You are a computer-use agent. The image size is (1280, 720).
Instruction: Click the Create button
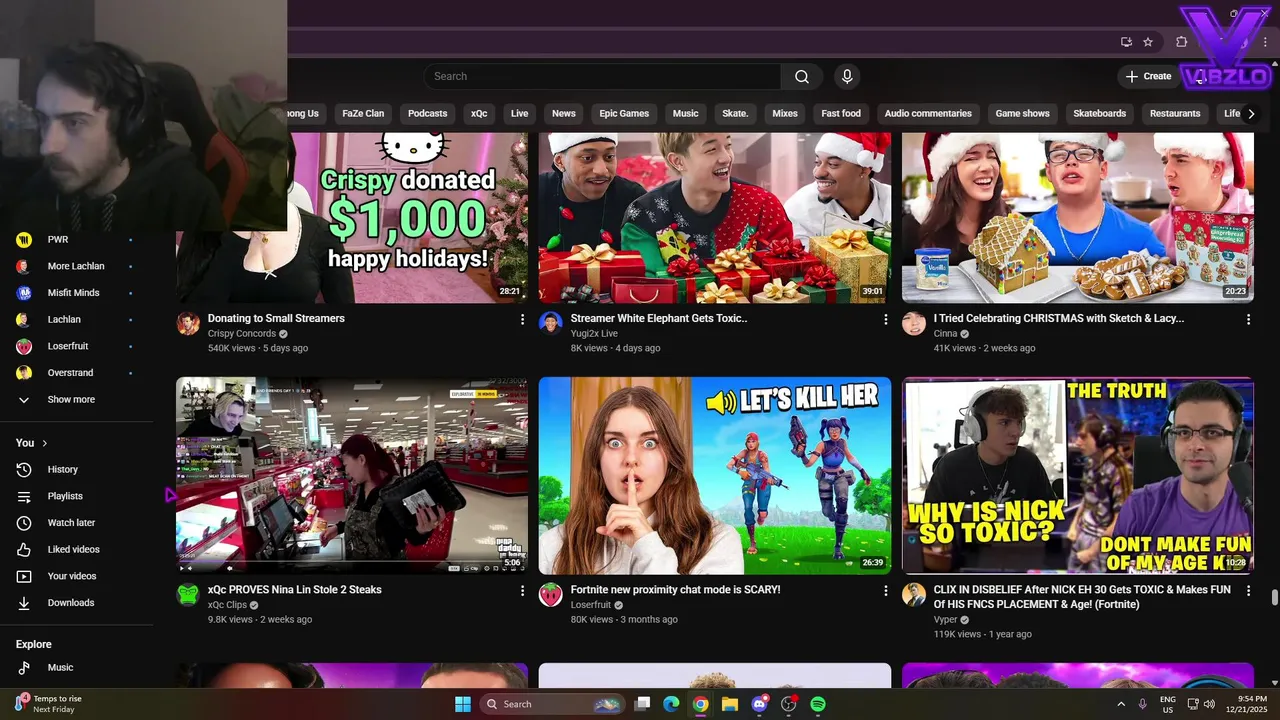pyautogui.click(x=1148, y=77)
